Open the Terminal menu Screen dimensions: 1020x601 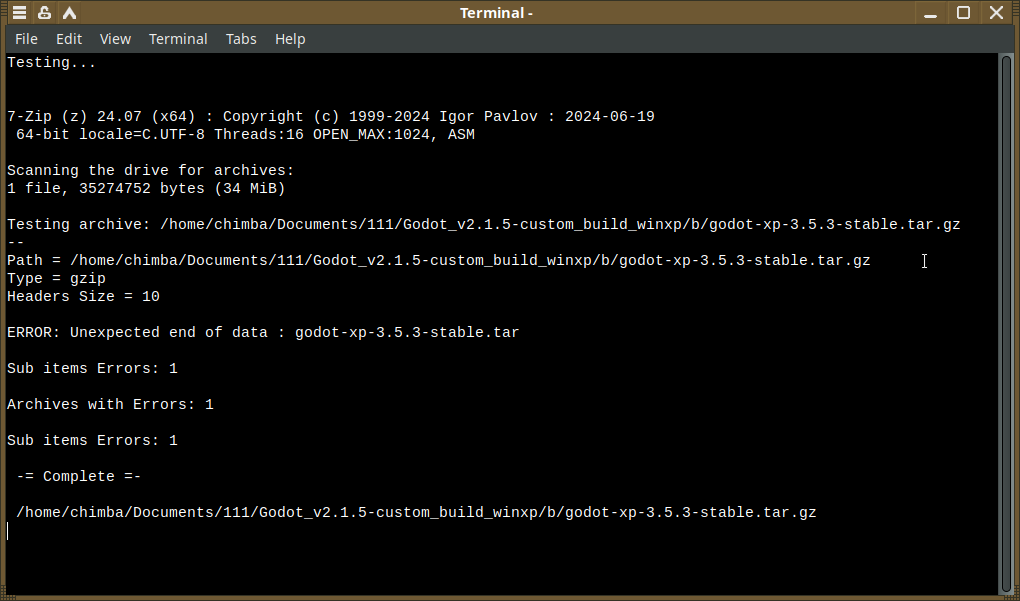click(x=178, y=39)
